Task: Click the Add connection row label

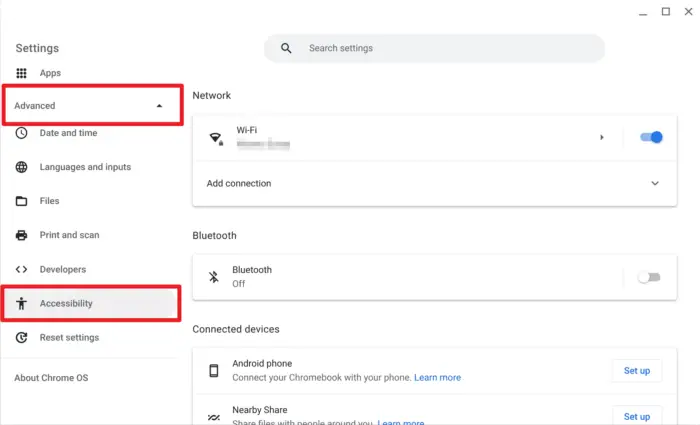Action: [239, 183]
